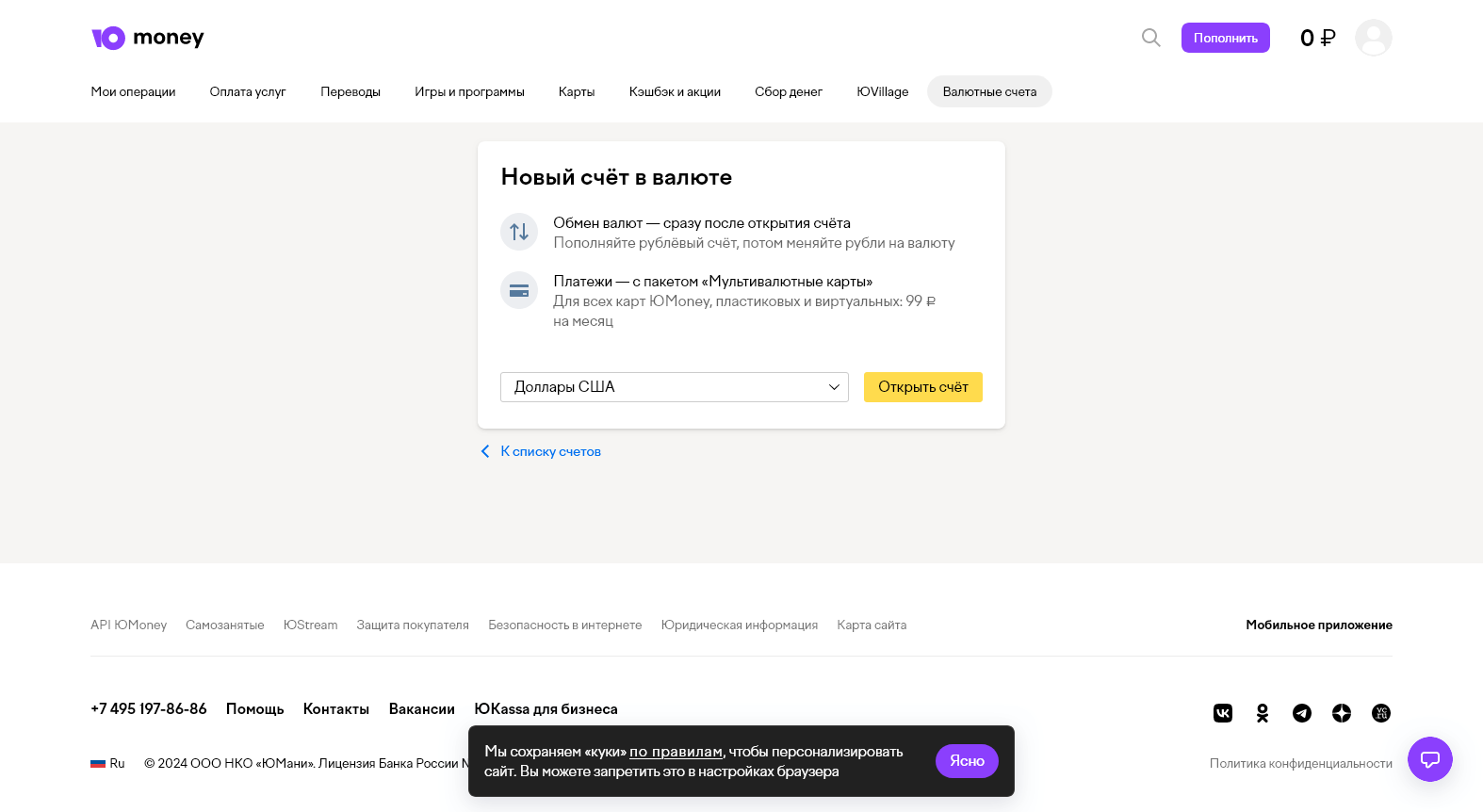Click text «Платежи — с пакетом «Мультивалютные карты»»
The image size is (1483, 812).
tap(713, 282)
